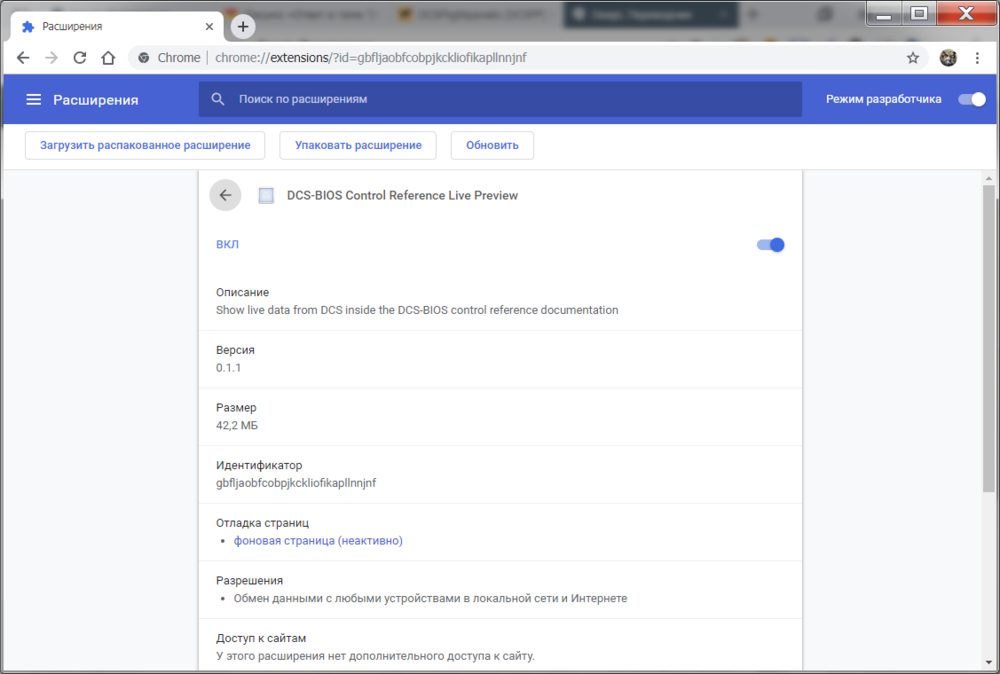Select the Расширения browser tab
Image resolution: width=1000 pixels, height=674 pixels.
pyautogui.click(x=117, y=27)
